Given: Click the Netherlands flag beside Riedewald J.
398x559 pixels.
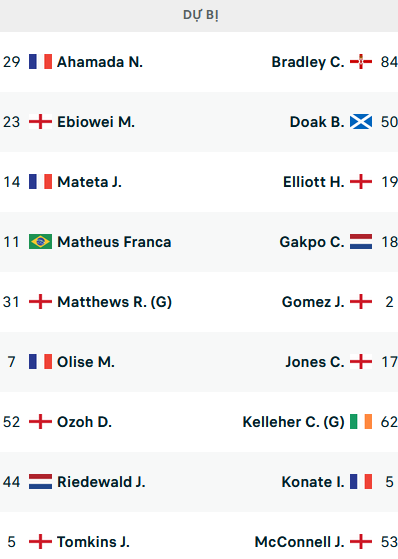Looking at the screenshot, I should click(x=40, y=482).
